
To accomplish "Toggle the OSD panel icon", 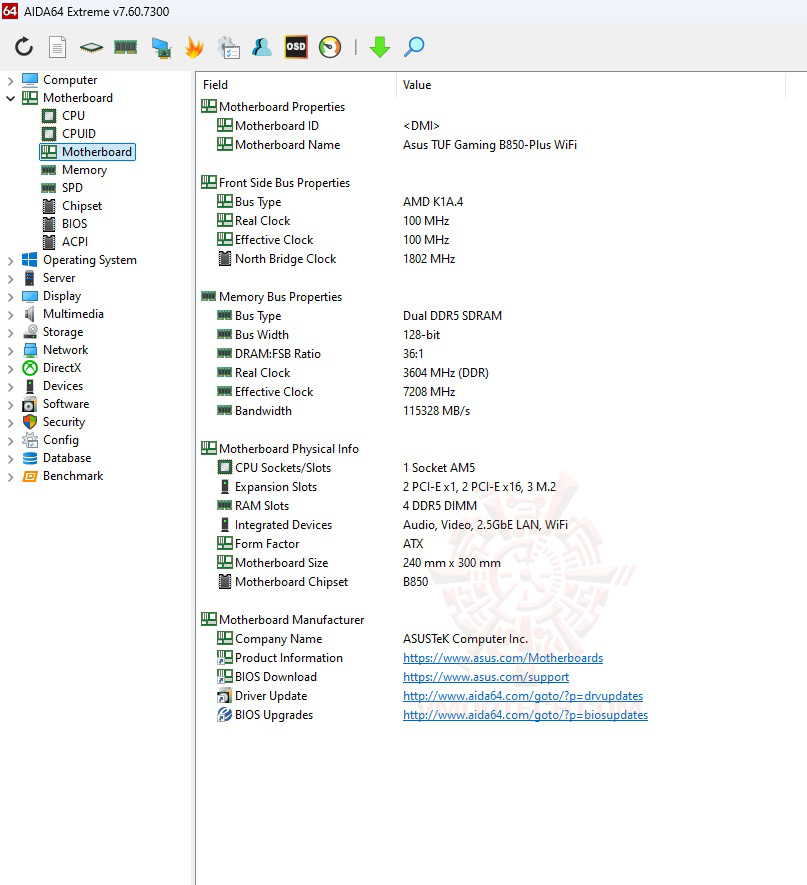I will tap(296, 47).
